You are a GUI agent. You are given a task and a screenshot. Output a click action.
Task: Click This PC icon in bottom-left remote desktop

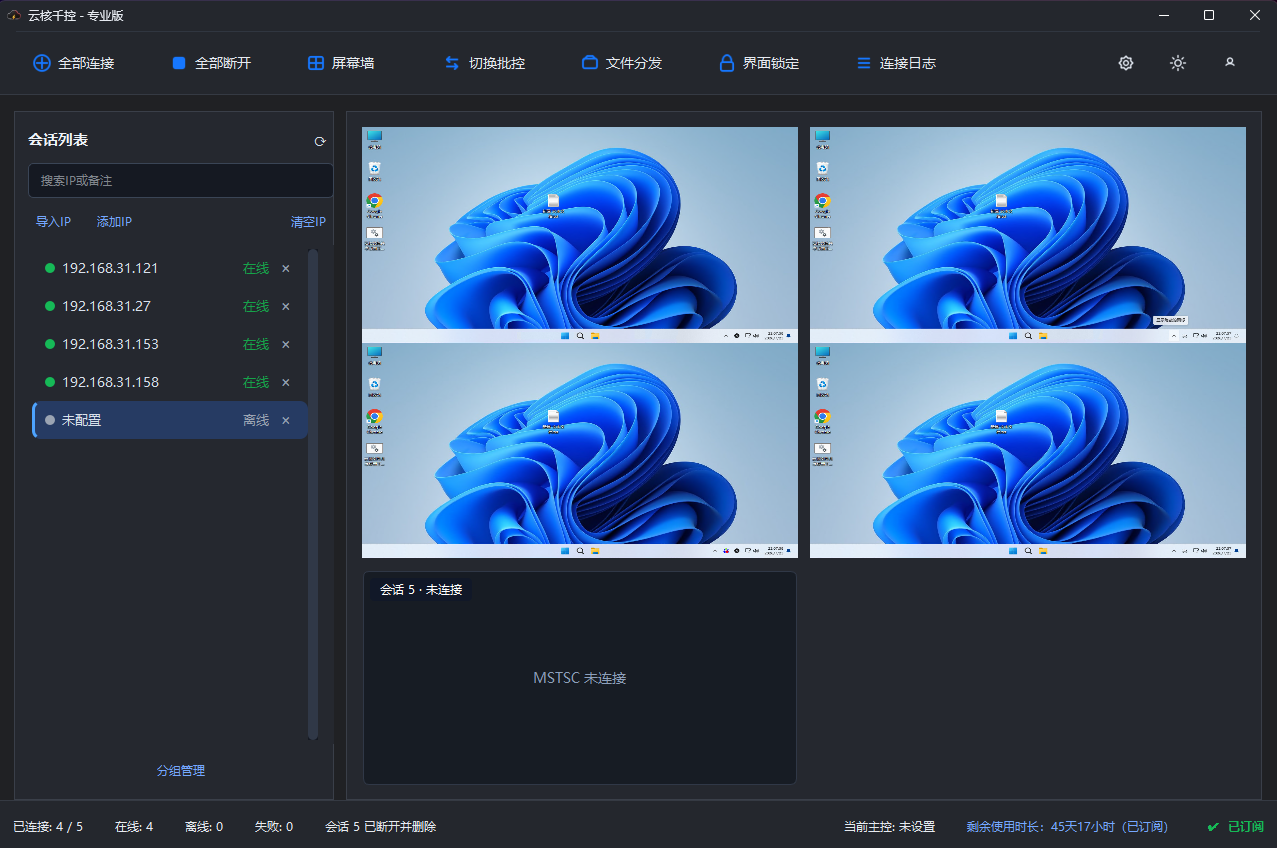pos(374,353)
